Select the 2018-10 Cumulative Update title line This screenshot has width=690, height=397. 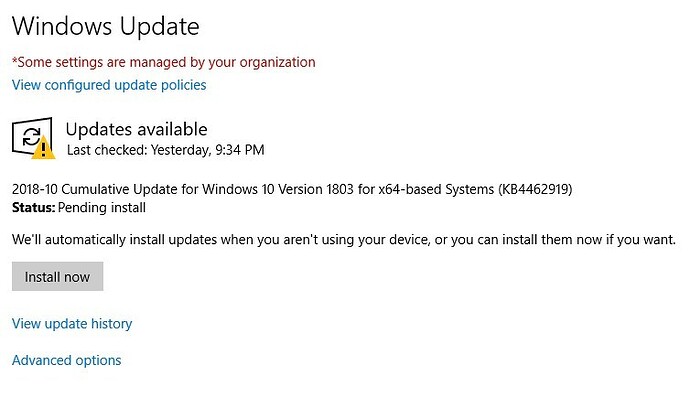point(292,189)
